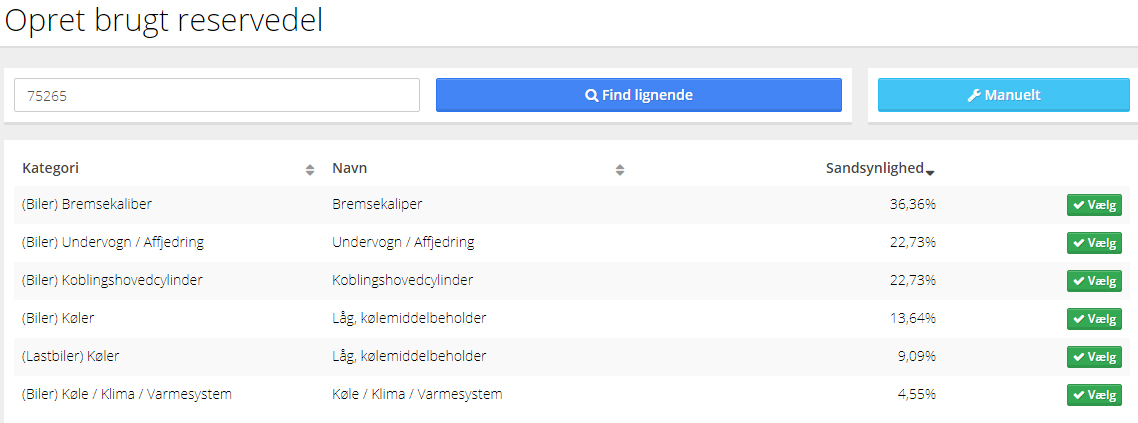Focus the search field containing 75265

[x=217, y=95]
